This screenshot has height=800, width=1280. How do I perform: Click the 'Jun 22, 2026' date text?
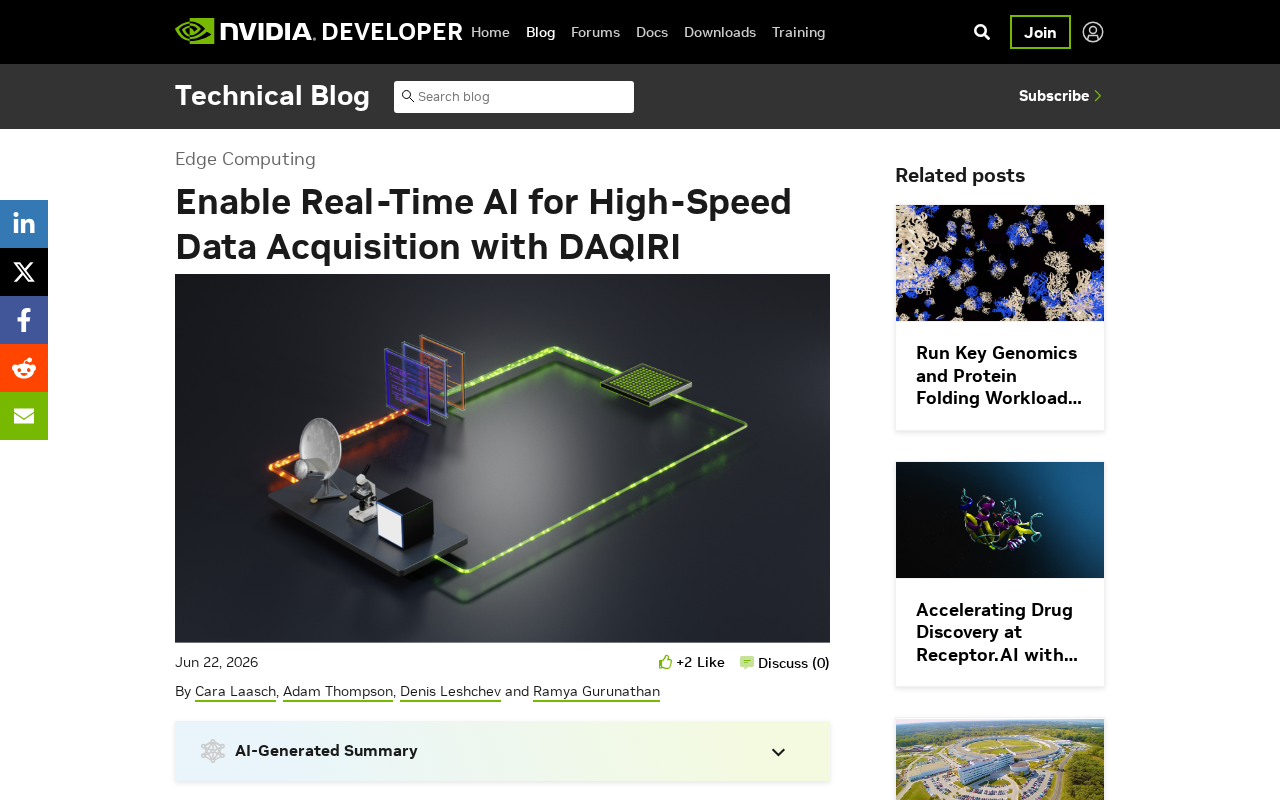point(216,662)
